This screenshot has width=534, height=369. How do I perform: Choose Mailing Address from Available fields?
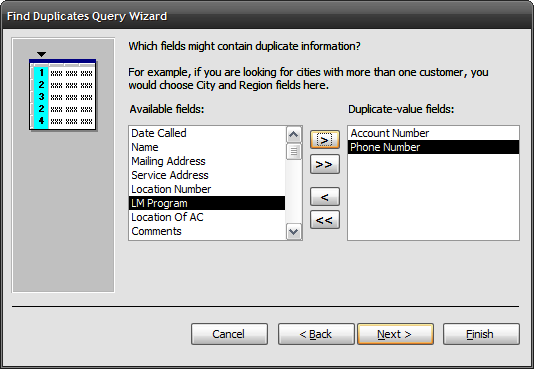coord(207,161)
